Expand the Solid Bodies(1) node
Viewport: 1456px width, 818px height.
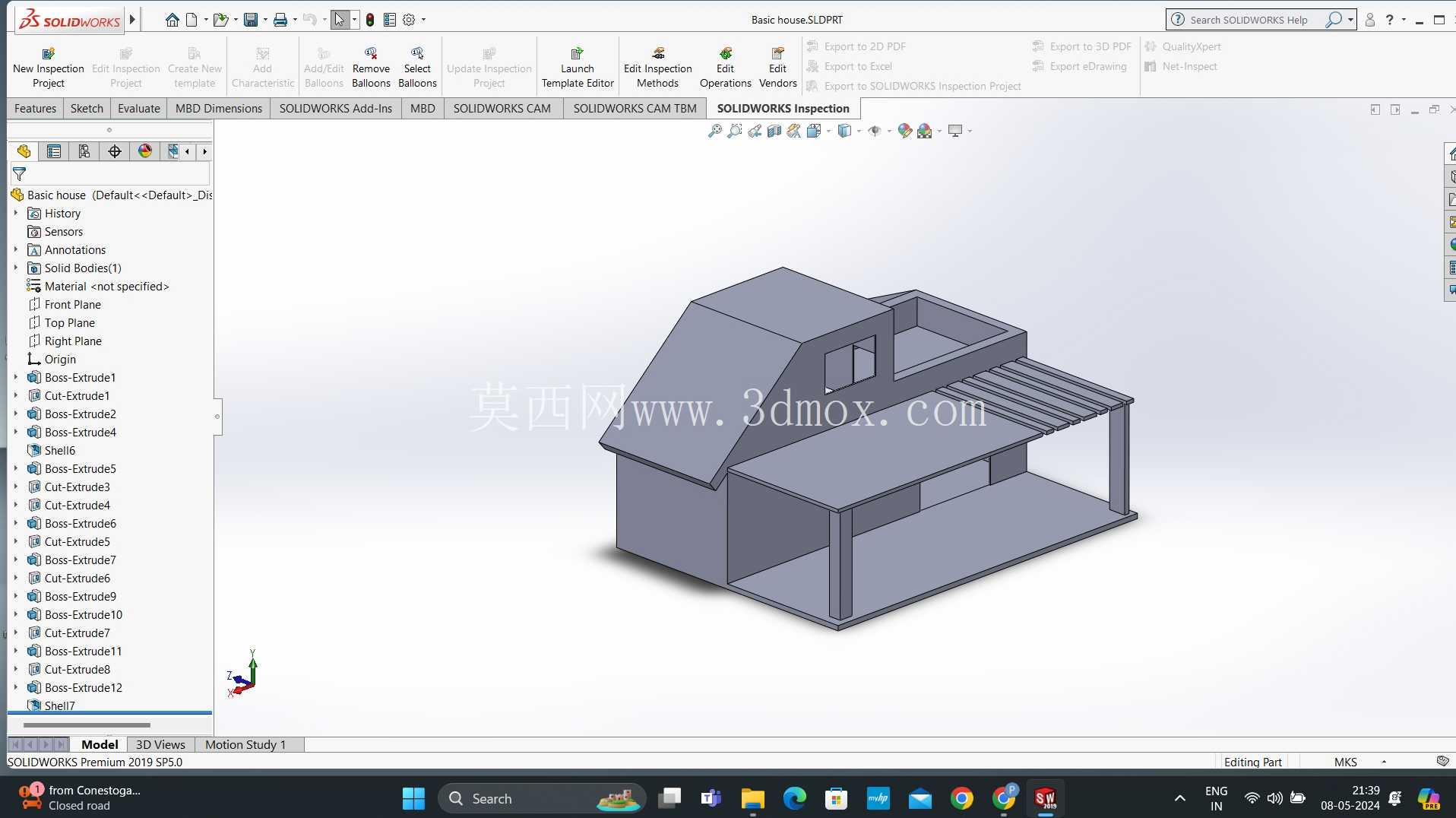click(x=15, y=268)
